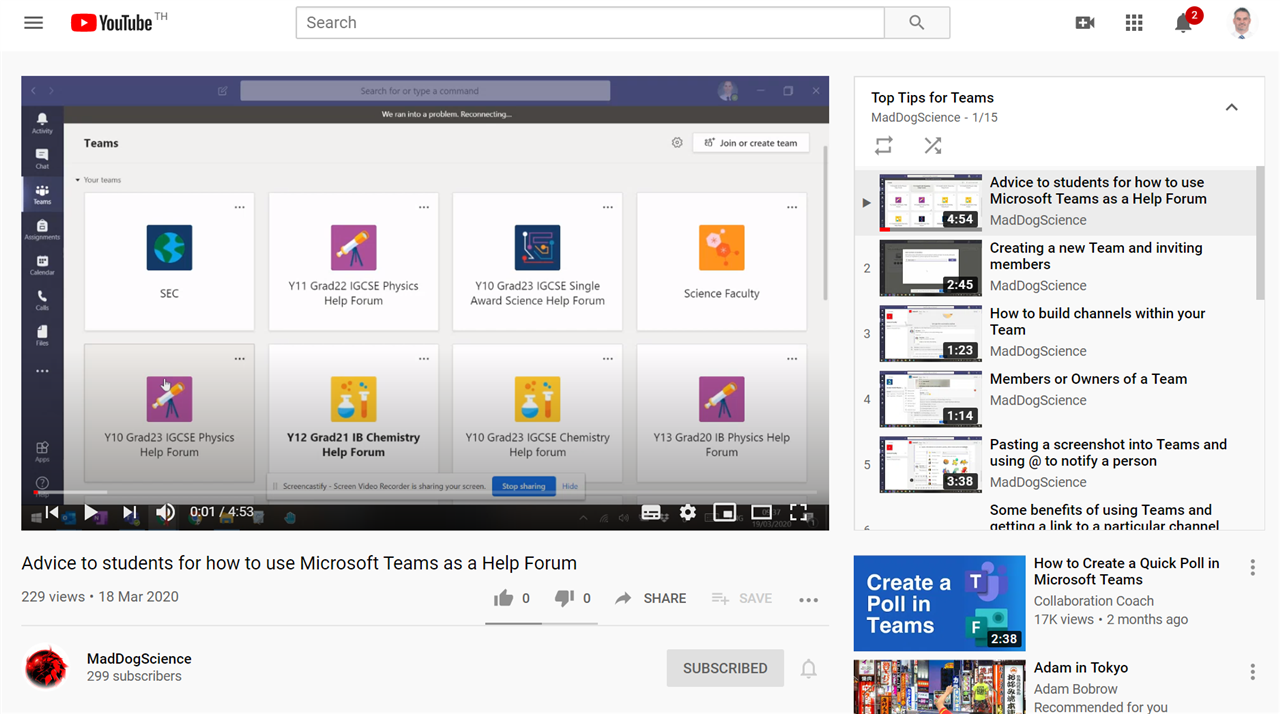Image resolution: width=1280 pixels, height=714 pixels.
Task: Seek along the red video progress bar
Action: coord(425,492)
